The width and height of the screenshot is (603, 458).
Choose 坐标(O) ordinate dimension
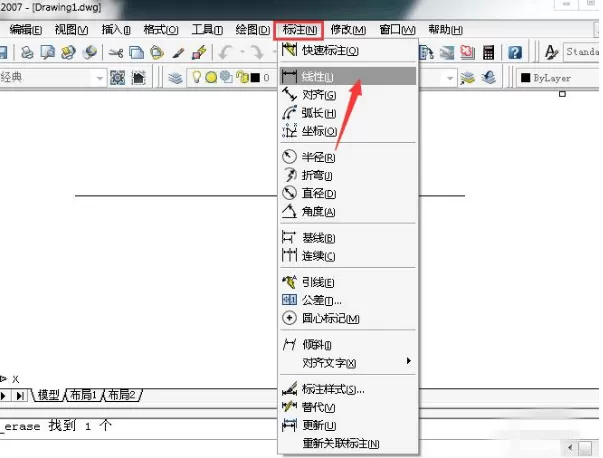pyautogui.click(x=348, y=131)
